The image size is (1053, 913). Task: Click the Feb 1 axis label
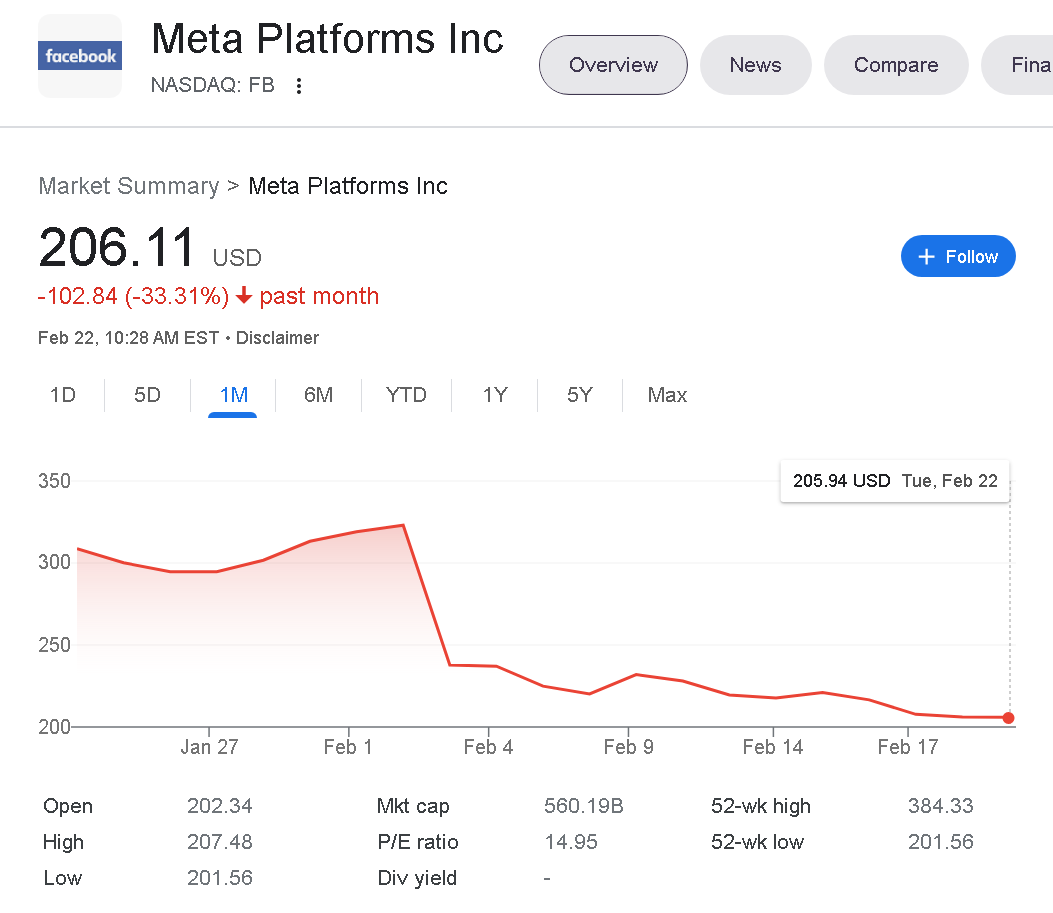click(x=348, y=747)
